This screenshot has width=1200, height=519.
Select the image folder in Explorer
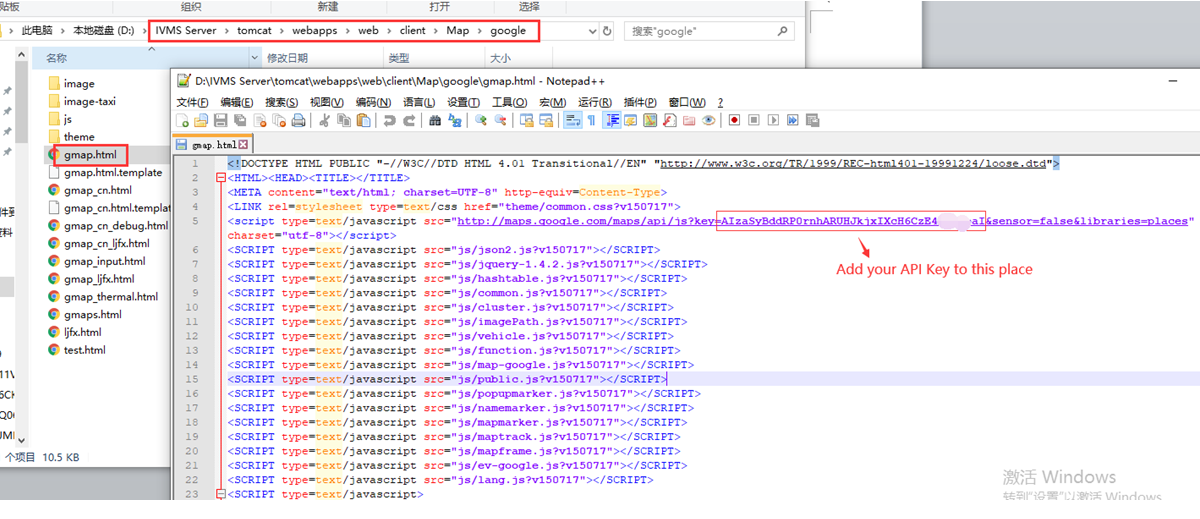79,84
